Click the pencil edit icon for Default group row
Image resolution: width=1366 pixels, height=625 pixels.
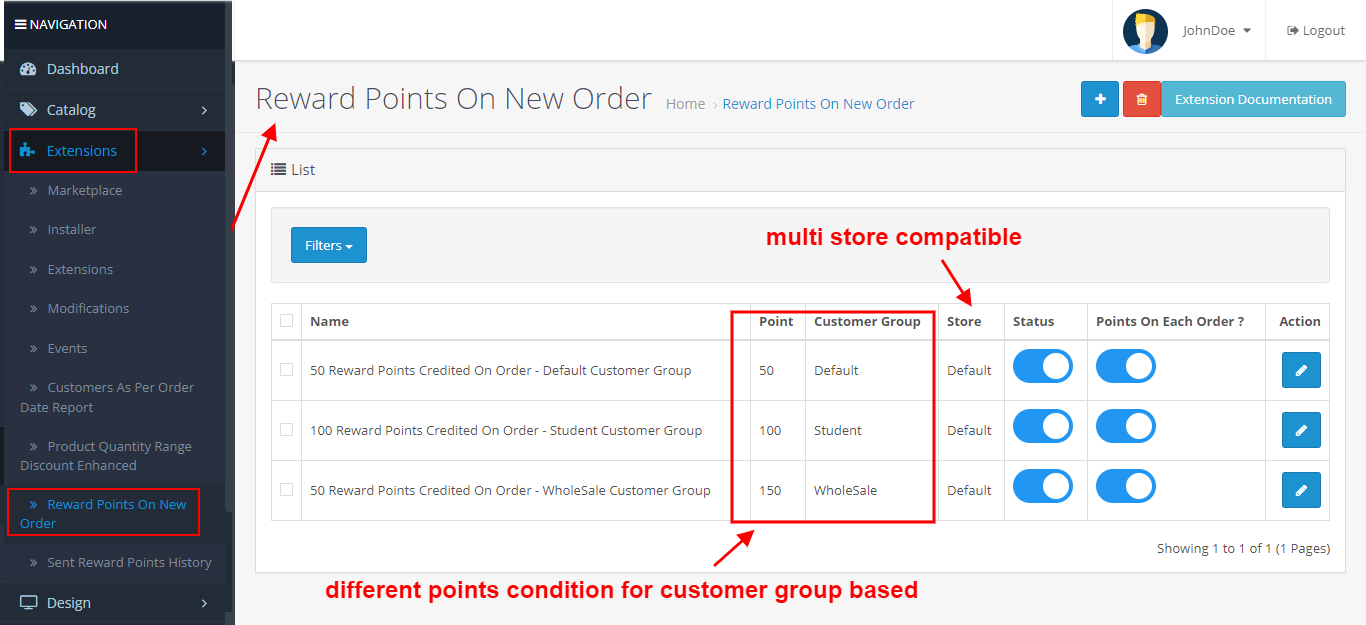(1301, 370)
